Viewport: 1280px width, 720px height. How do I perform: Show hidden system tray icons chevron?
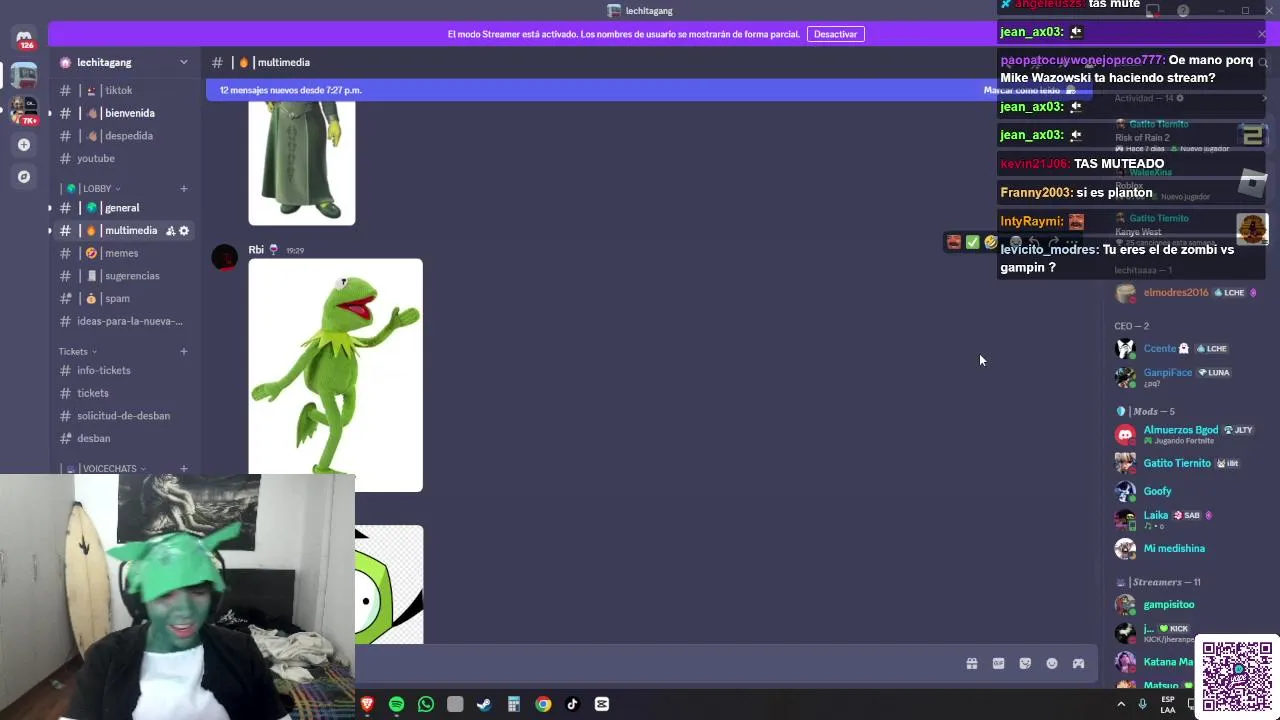(1121, 704)
